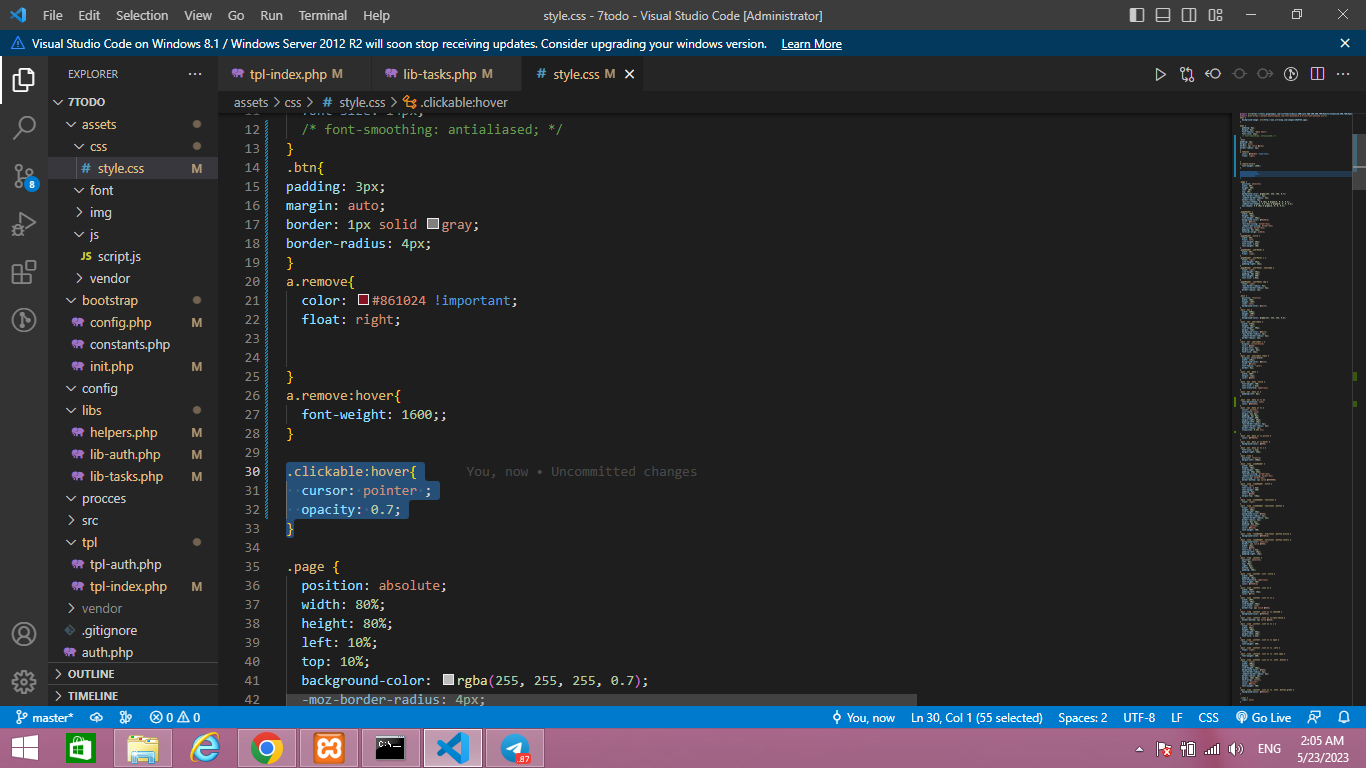Toggle the Secondary Side Bar layout
1366x768 pixels.
[x=1189, y=15]
